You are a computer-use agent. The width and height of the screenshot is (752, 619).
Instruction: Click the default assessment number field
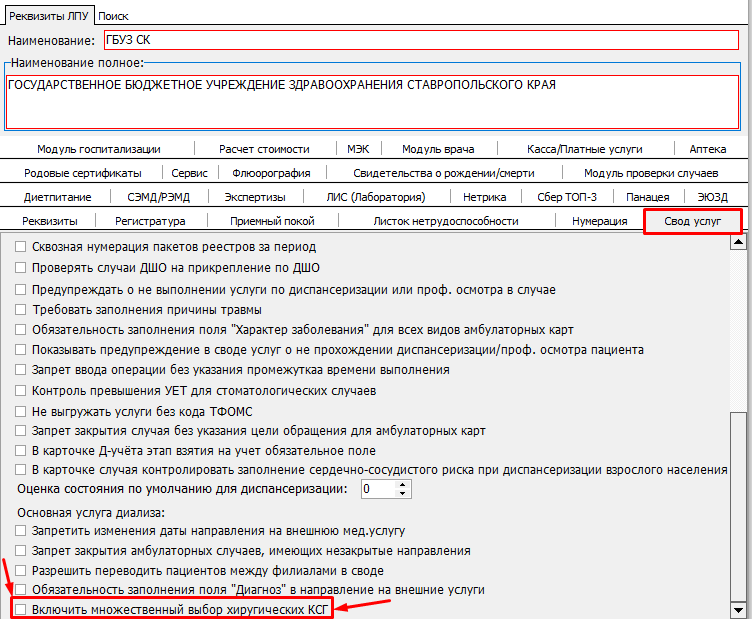(x=378, y=489)
